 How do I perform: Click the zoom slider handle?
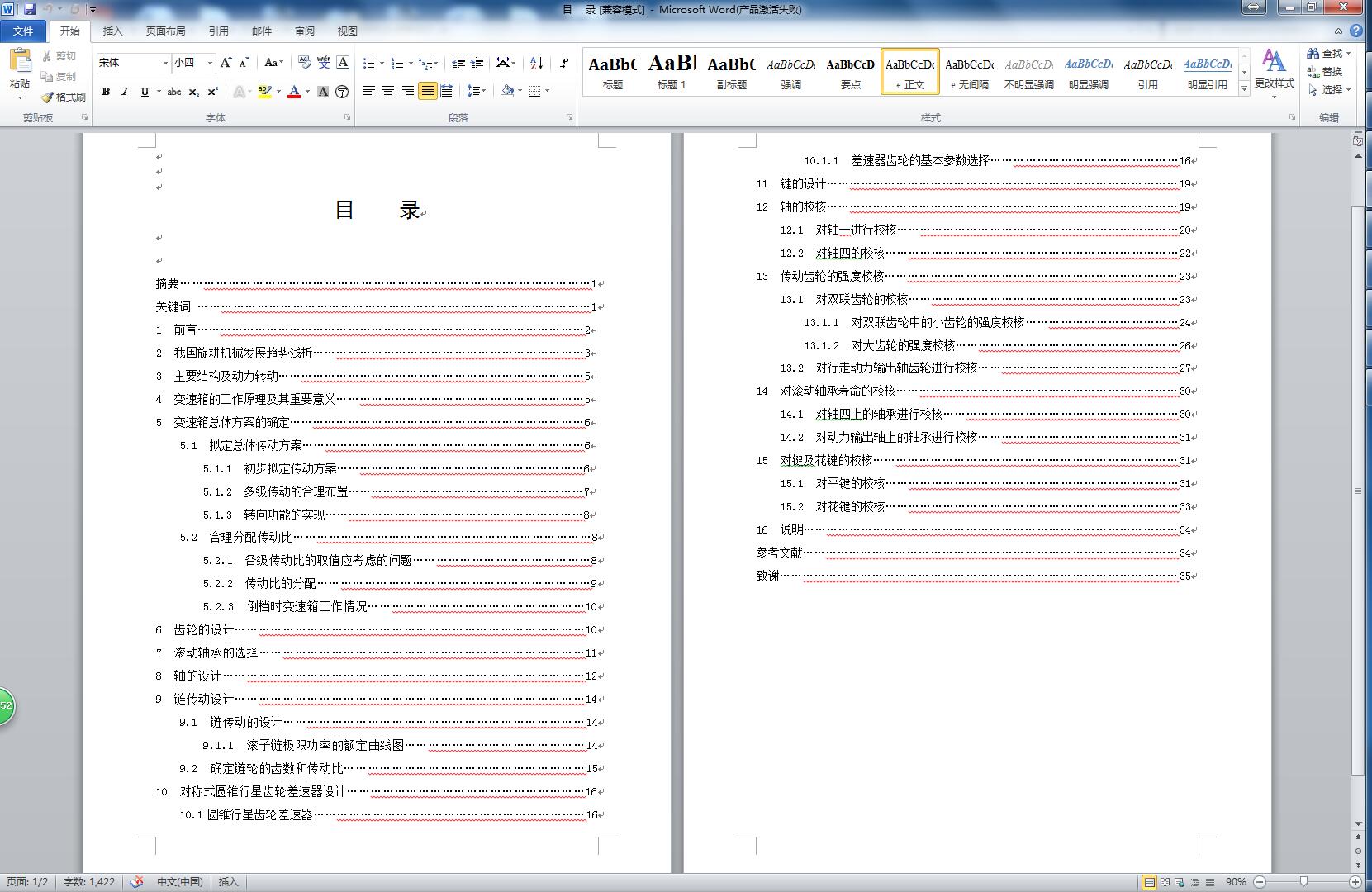point(1303,881)
